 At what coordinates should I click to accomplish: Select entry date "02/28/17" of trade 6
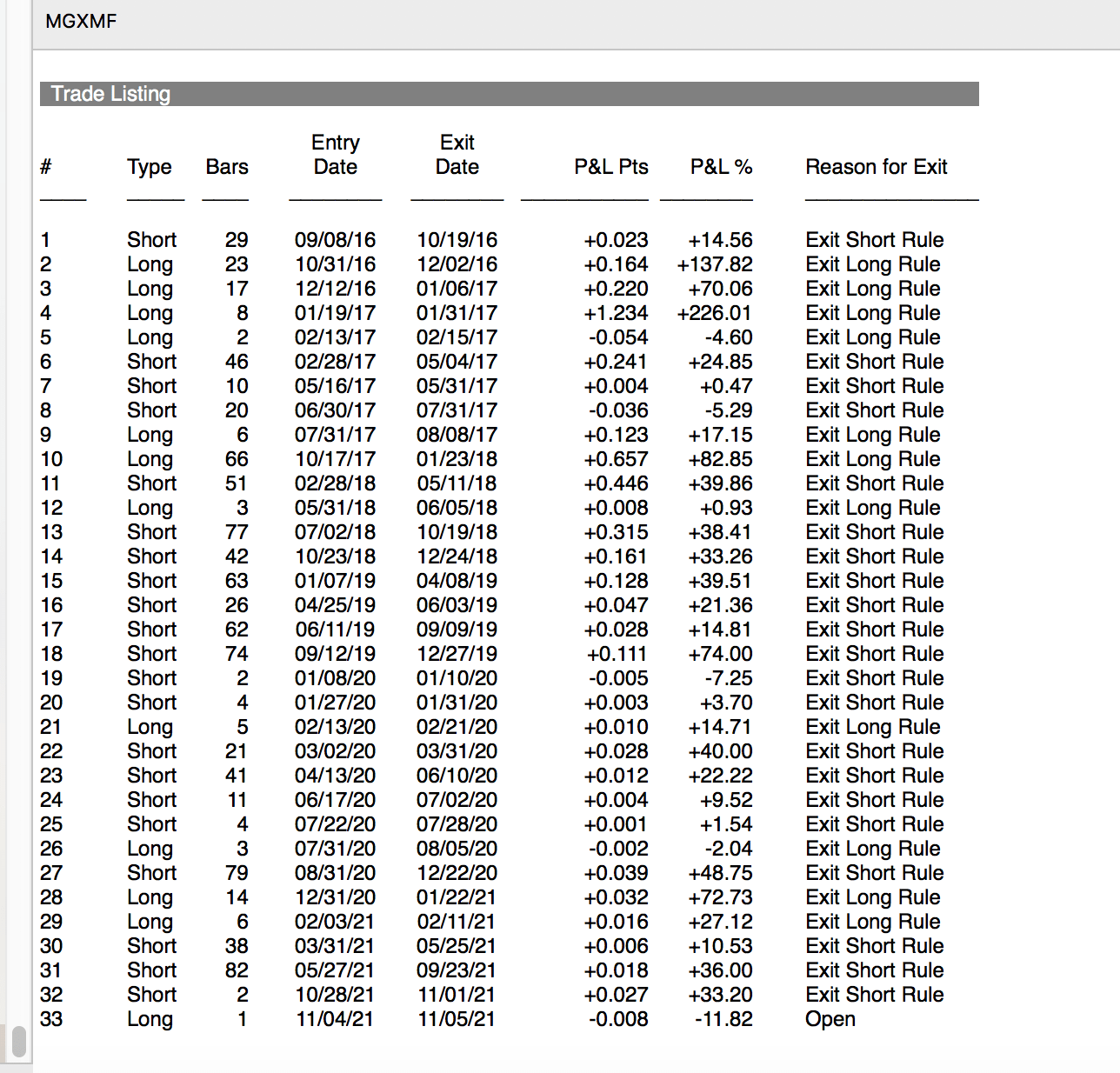coord(336,362)
